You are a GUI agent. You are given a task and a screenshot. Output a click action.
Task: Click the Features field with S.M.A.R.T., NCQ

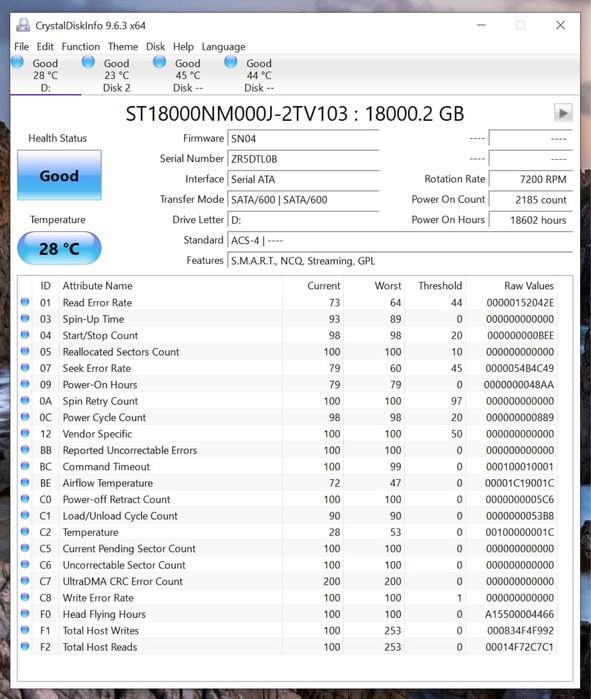click(400, 261)
